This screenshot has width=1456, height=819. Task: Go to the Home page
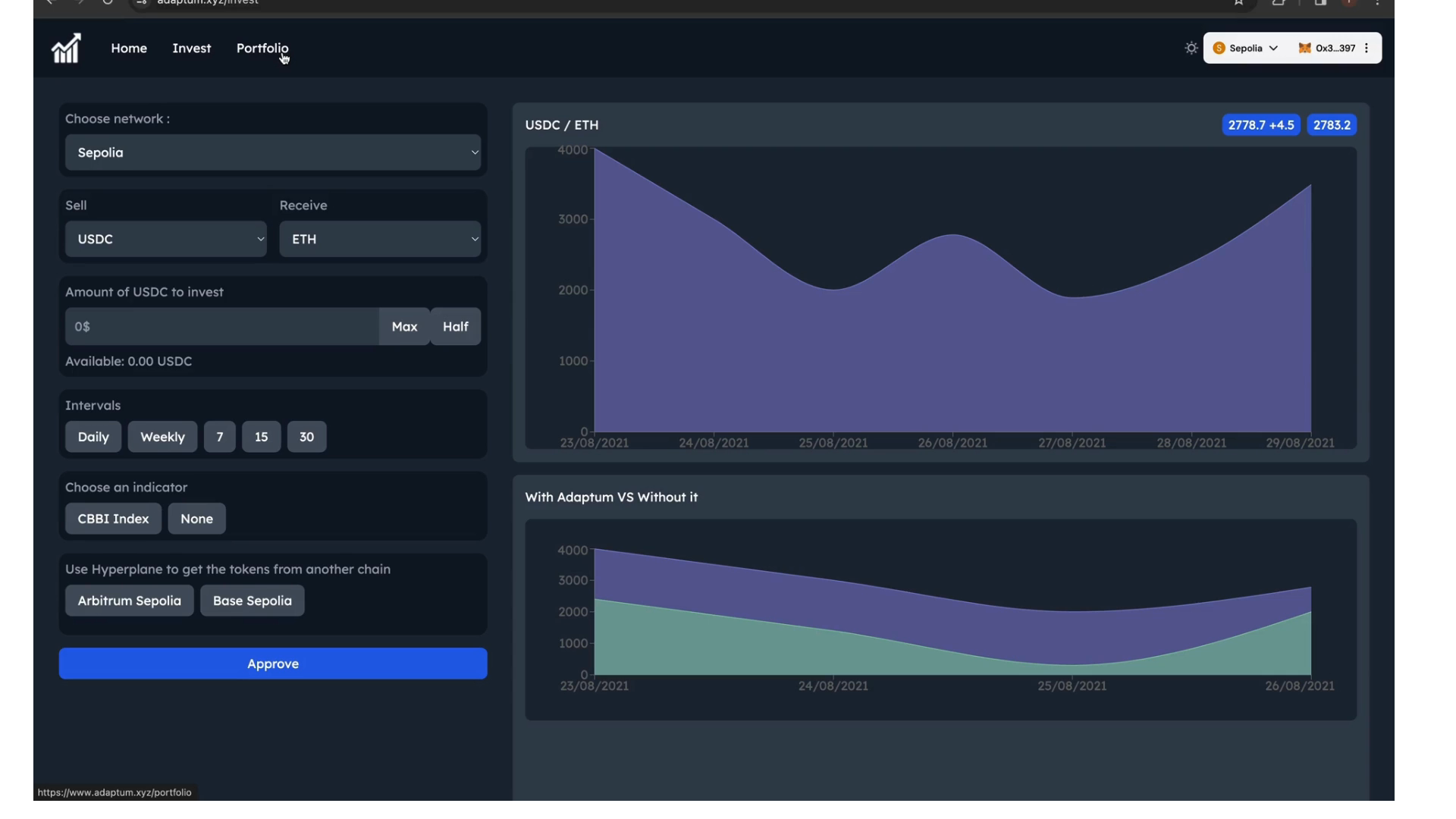(x=129, y=48)
